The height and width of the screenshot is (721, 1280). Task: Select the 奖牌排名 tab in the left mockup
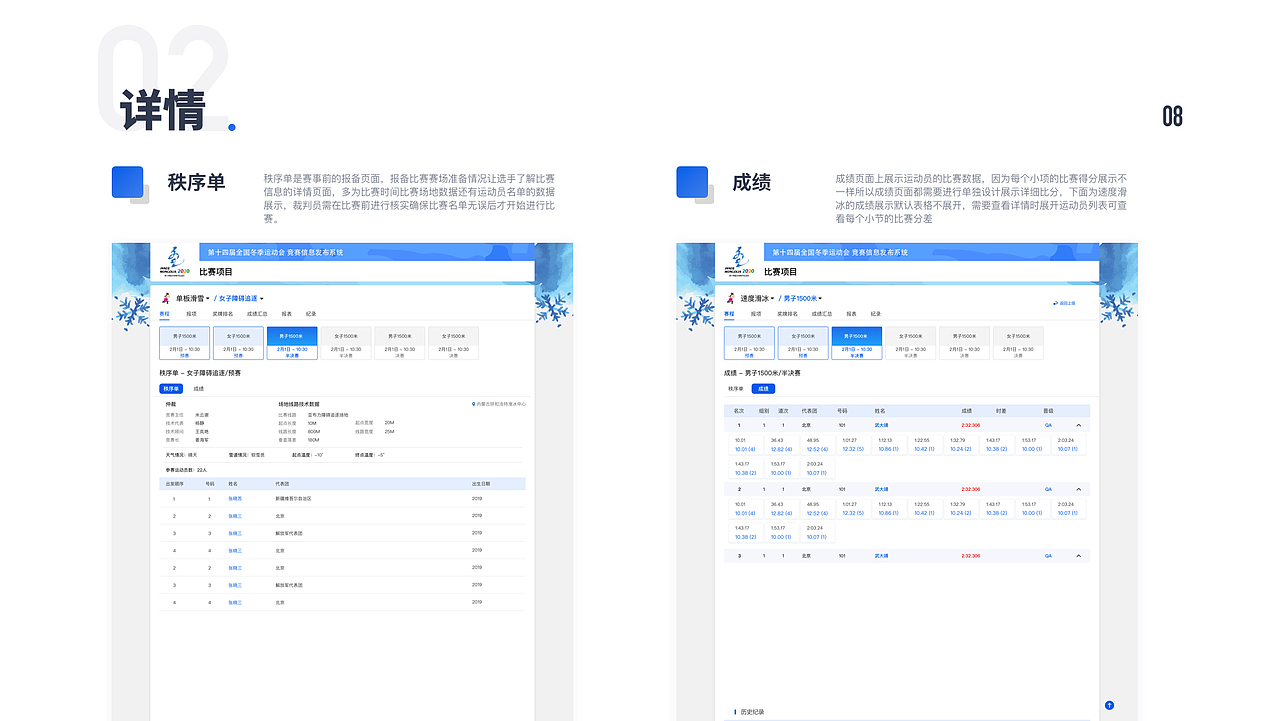point(223,314)
